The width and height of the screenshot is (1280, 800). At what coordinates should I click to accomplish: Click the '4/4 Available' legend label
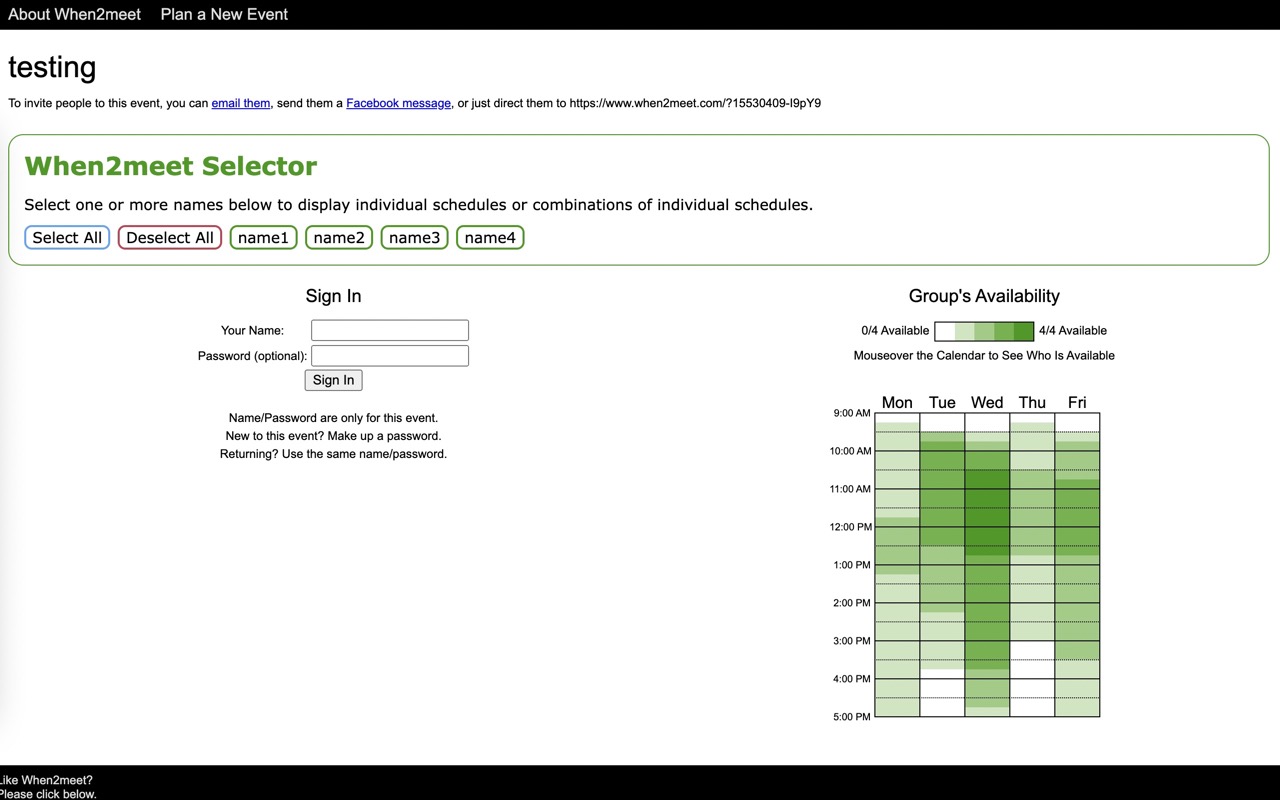[x=1073, y=331]
